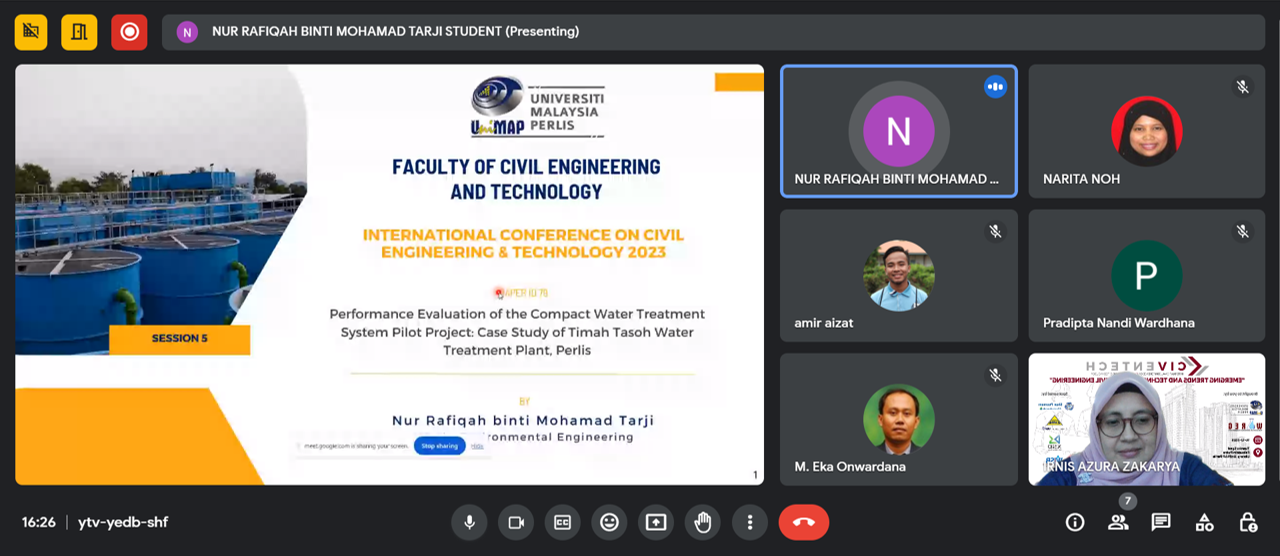This screenshot has width=1280, height=556.
Task: Toggle closed captions
Action: tap(562, 522)
